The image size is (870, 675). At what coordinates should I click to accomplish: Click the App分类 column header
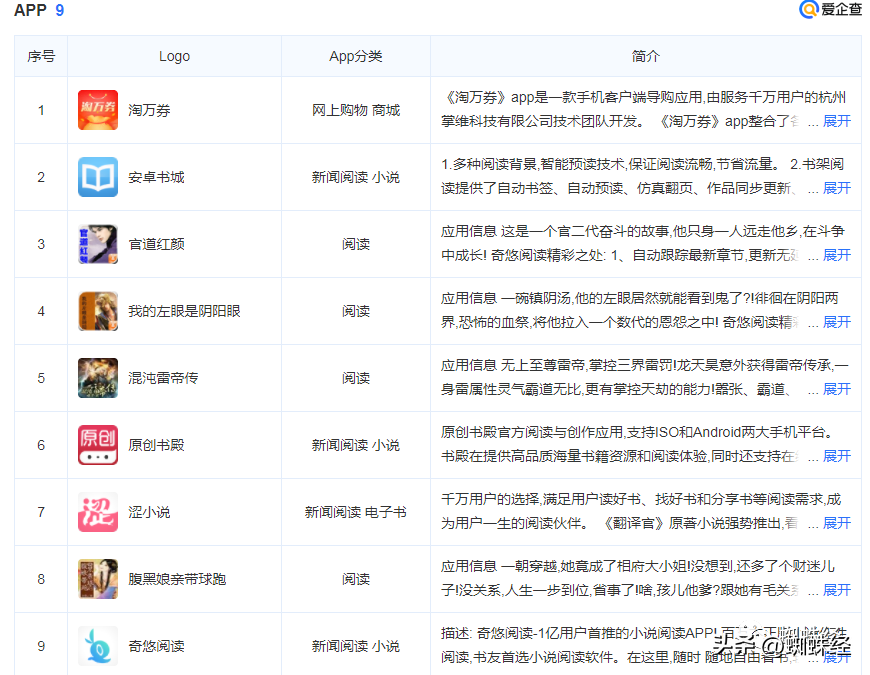coord(356,56)
